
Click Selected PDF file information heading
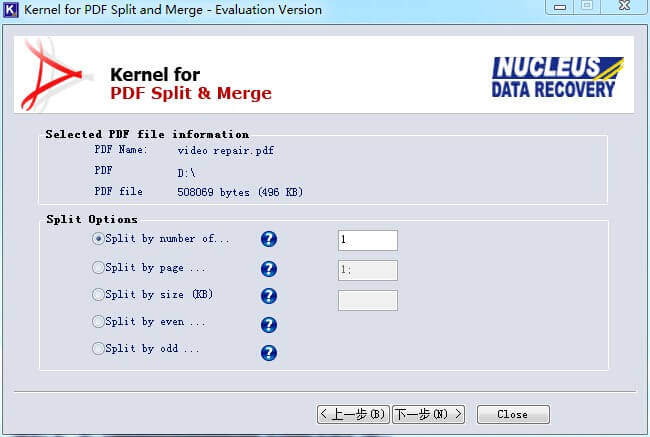147,134
